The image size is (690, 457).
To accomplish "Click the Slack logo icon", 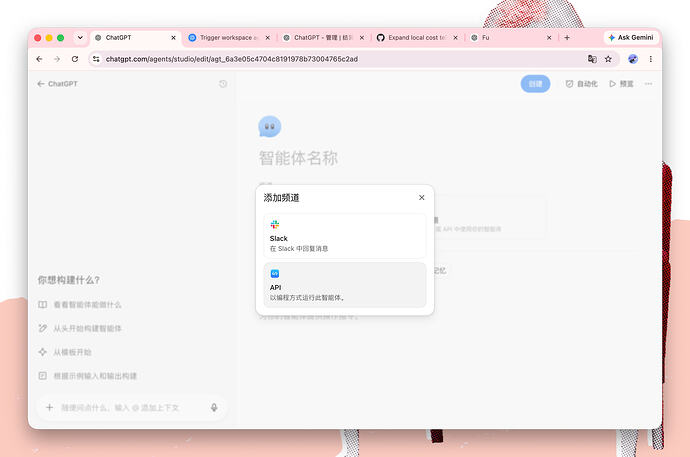I will coord(275,225).
